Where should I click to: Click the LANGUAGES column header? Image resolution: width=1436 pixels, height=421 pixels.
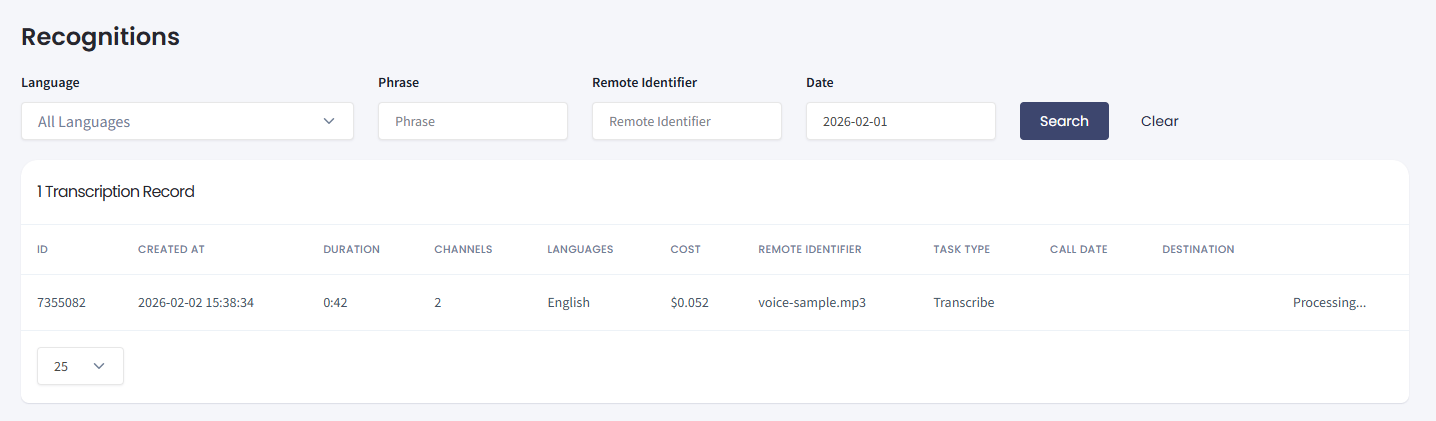580,249
